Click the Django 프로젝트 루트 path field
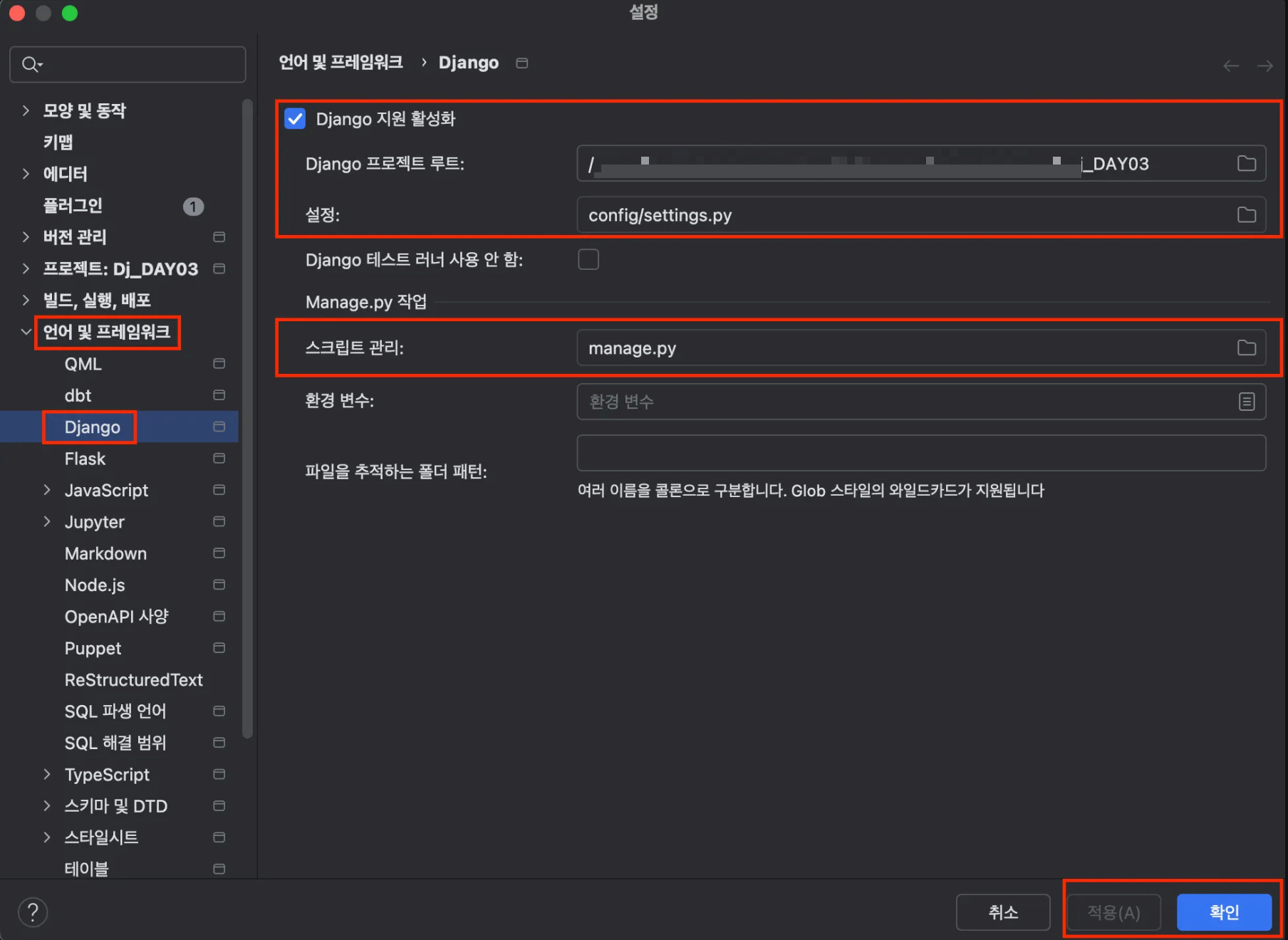Viewport: 1288px width, 940px height. [x=921, y=164]
